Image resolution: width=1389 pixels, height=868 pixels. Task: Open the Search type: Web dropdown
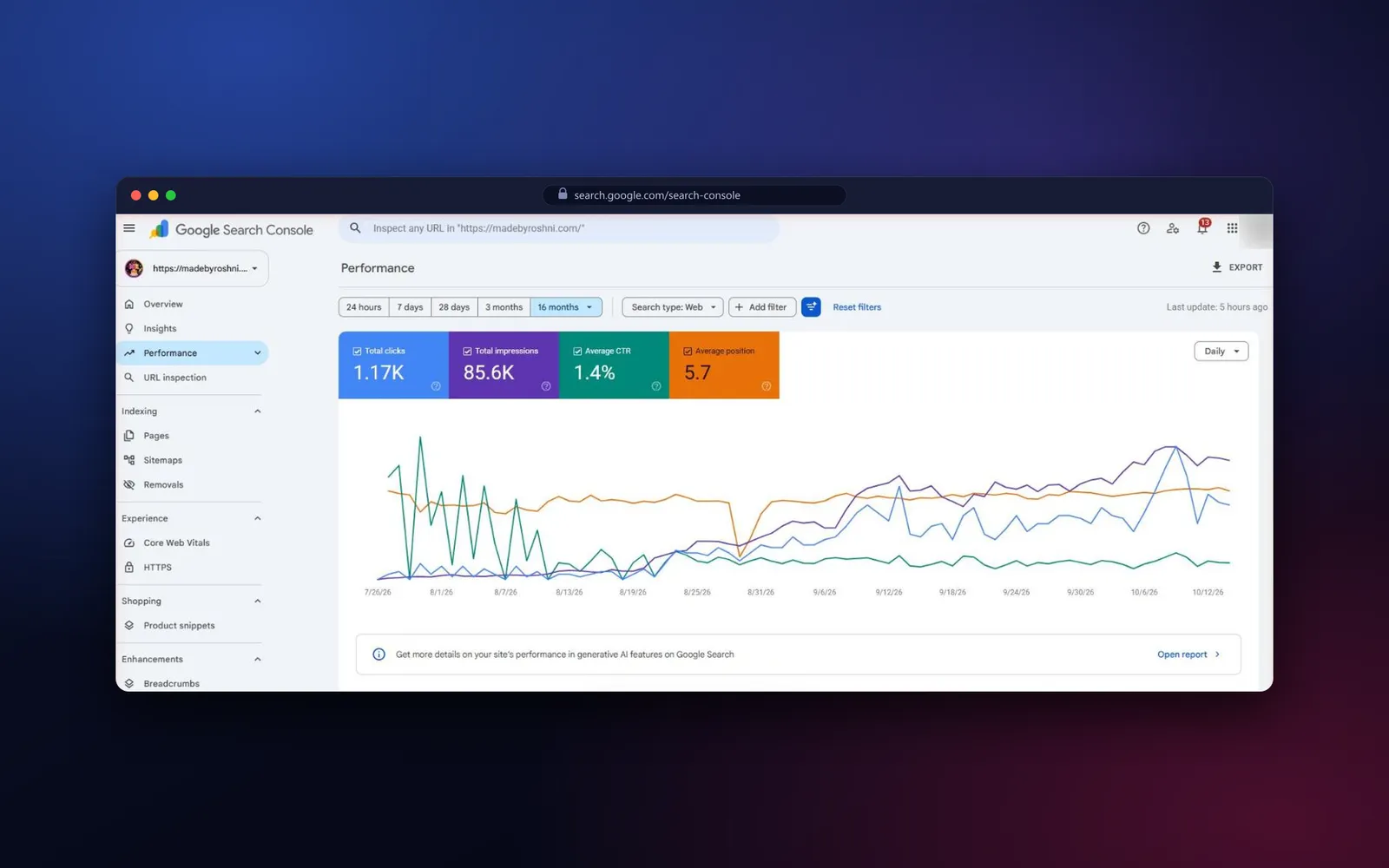[673, 307]
